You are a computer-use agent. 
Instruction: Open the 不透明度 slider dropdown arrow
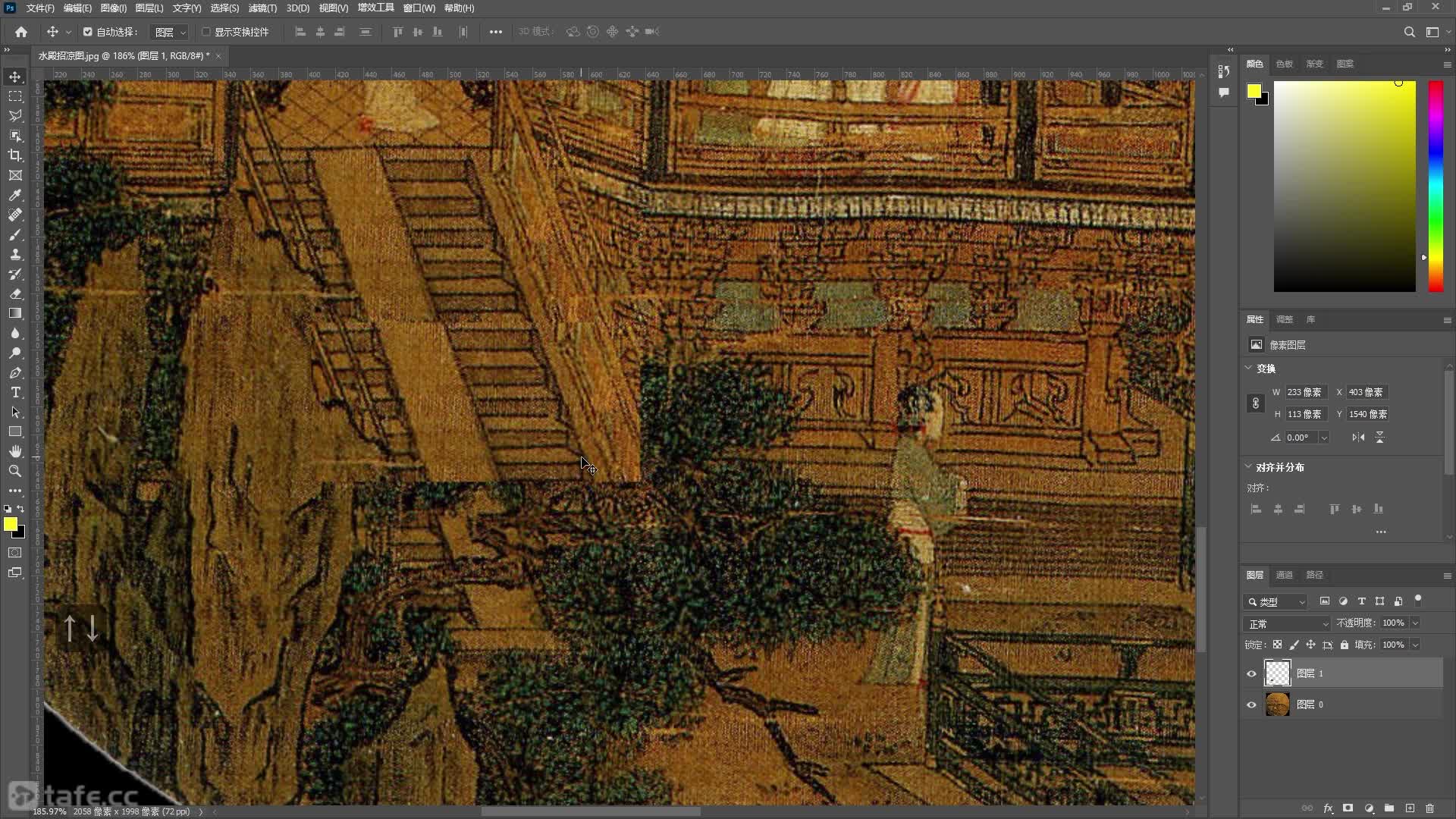[1415, 623]
